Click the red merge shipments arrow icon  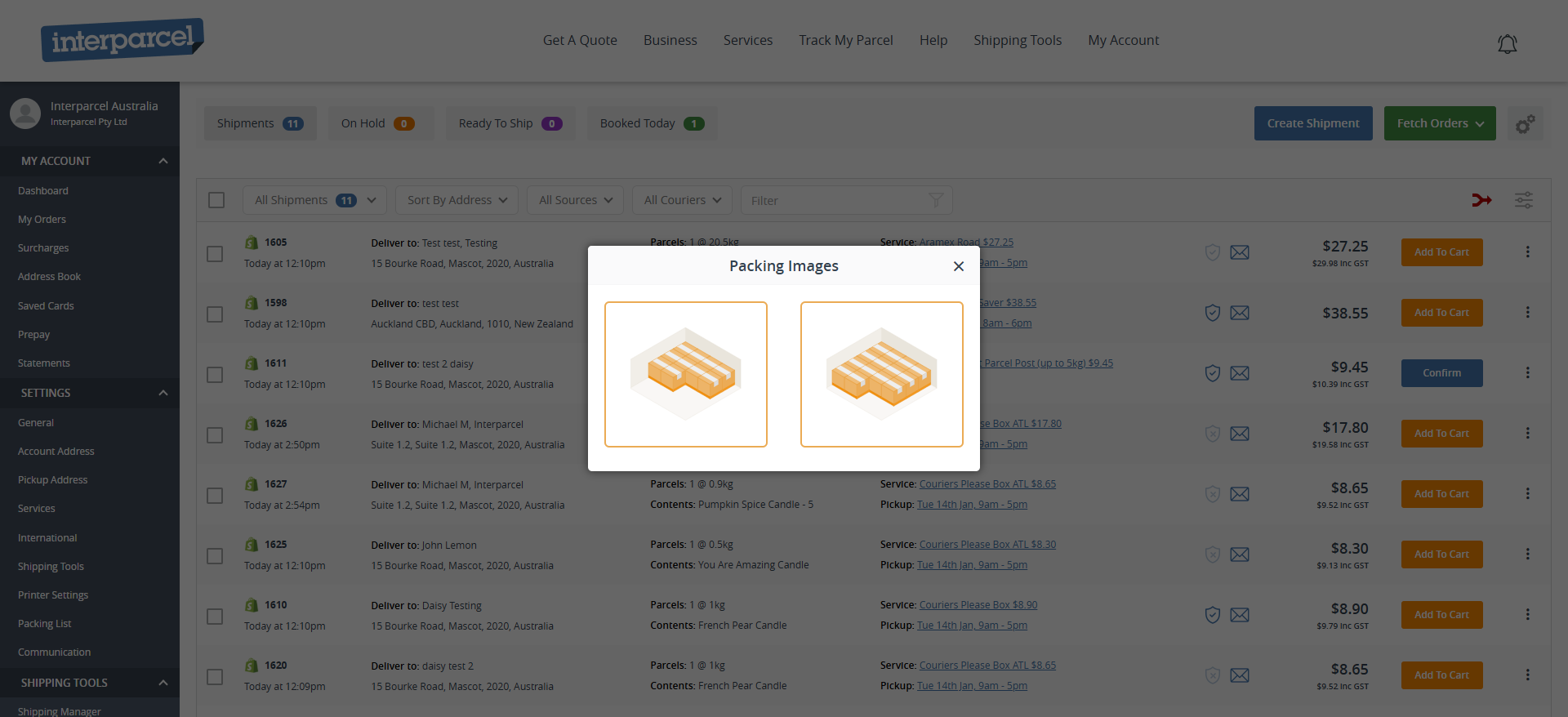pyautogui.click(x=1481, y=200)
